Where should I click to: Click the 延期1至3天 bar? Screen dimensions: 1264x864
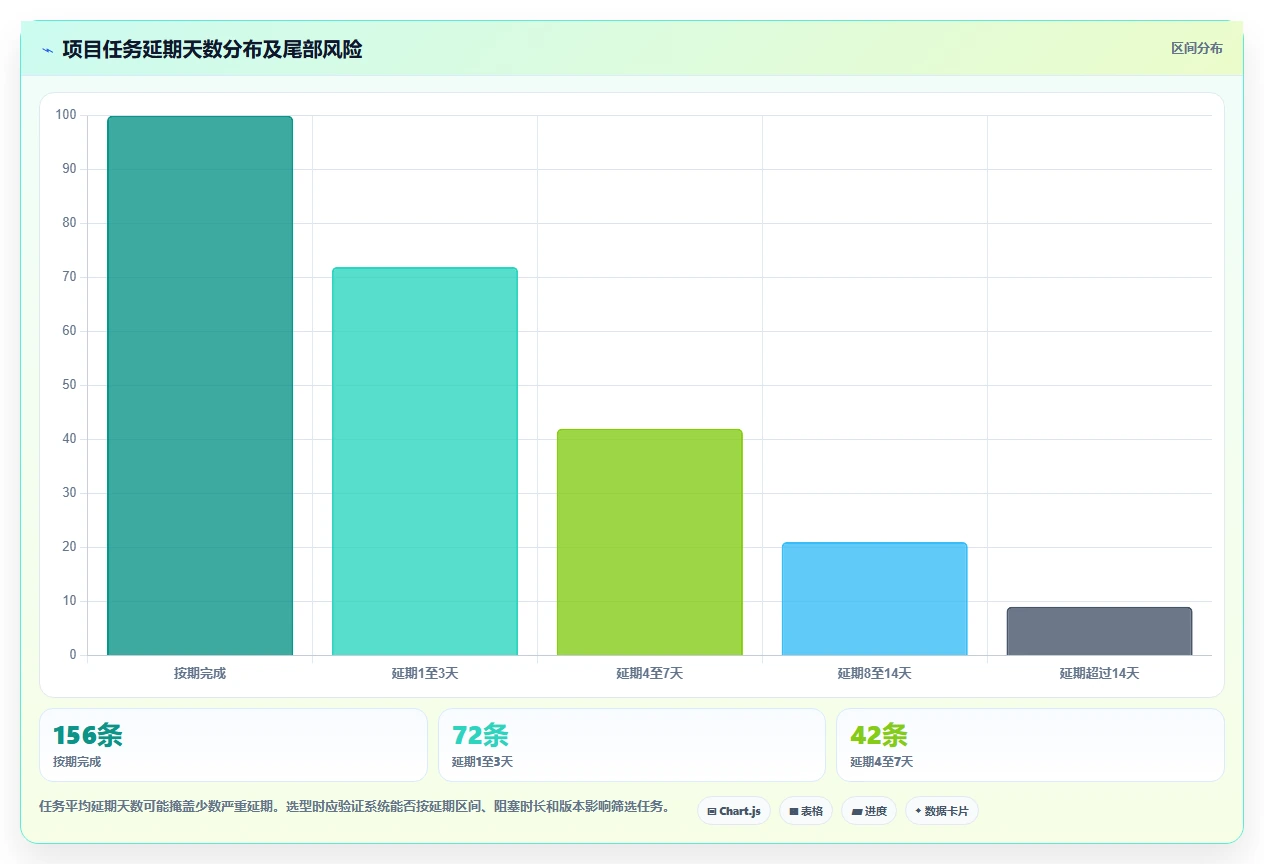click(x=425, y=461)
